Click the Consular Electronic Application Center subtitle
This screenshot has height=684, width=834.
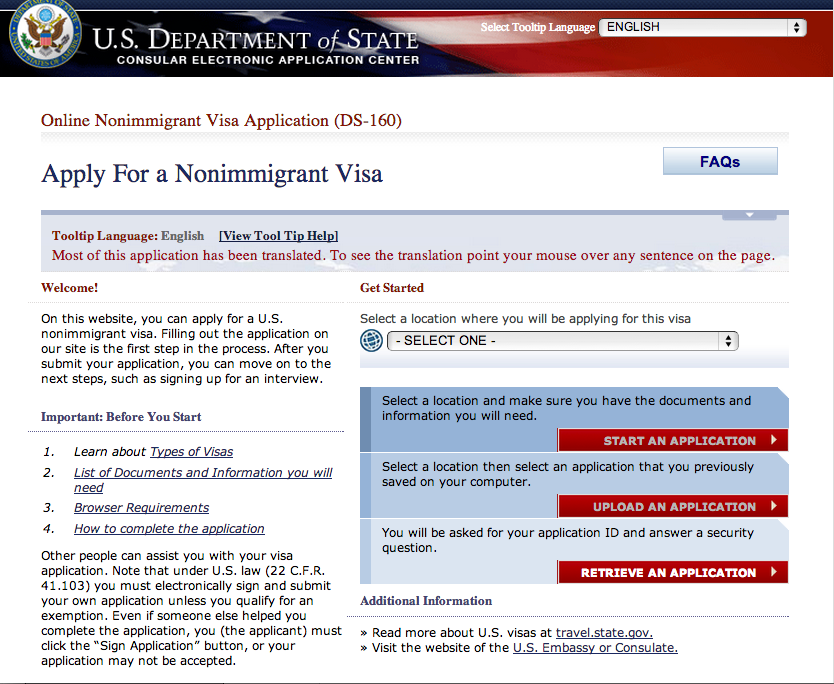click(x=267, y=61)
